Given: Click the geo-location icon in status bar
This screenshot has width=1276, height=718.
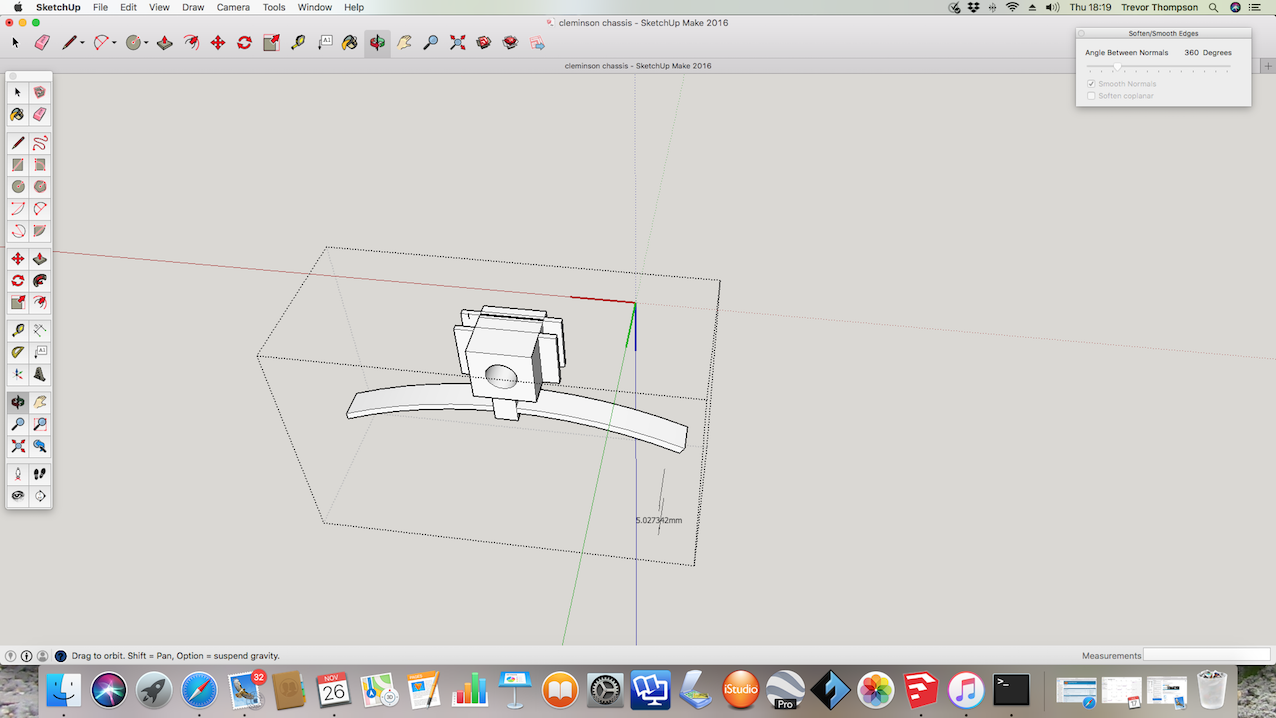Looking at the screenshot, I should point(10,656).
